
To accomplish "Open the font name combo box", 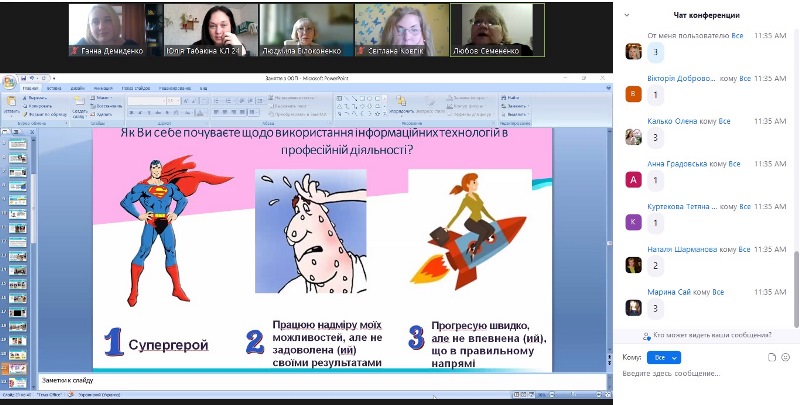I will tap(146, 101).
